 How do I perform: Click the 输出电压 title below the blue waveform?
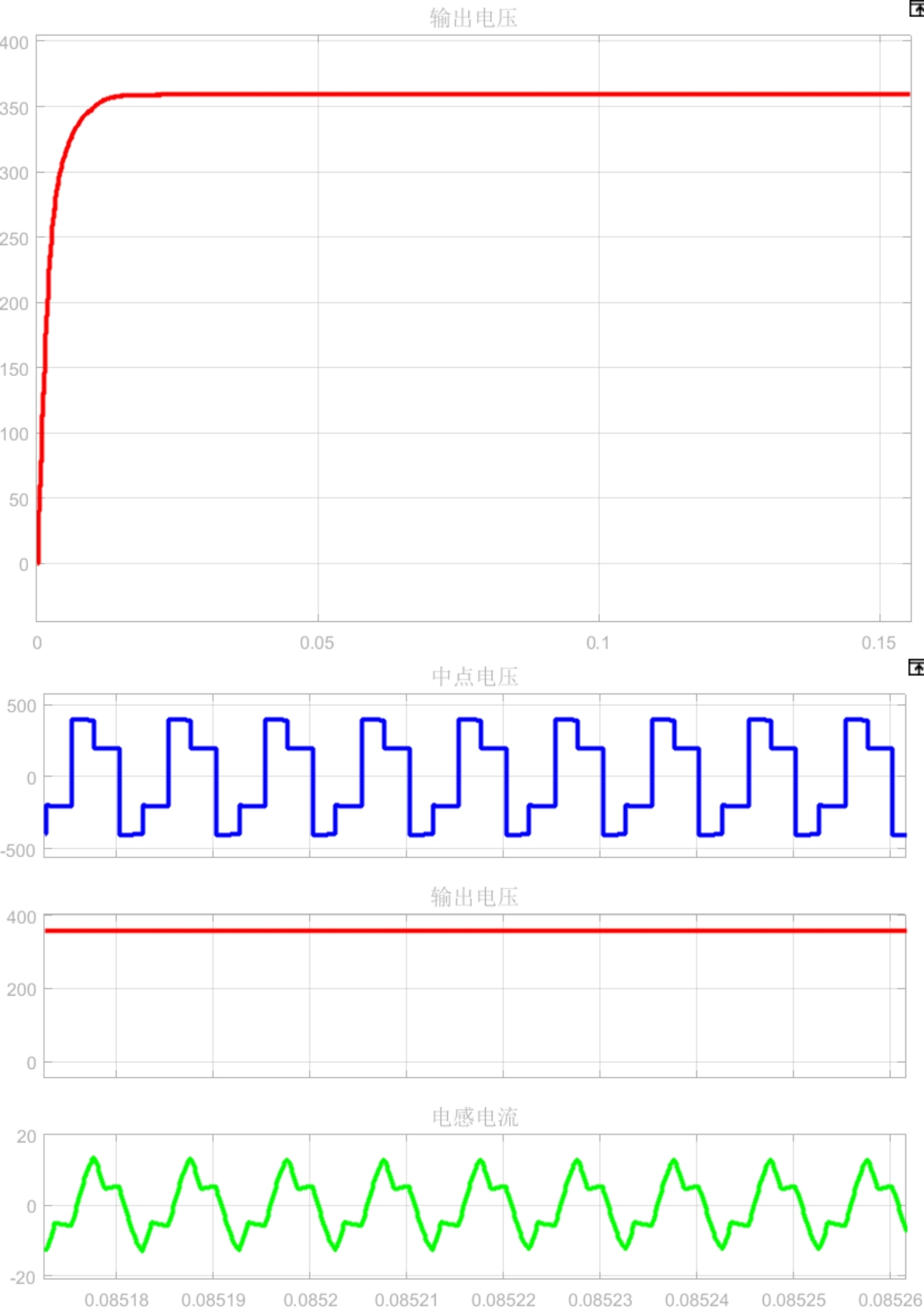tap(475, 897)
